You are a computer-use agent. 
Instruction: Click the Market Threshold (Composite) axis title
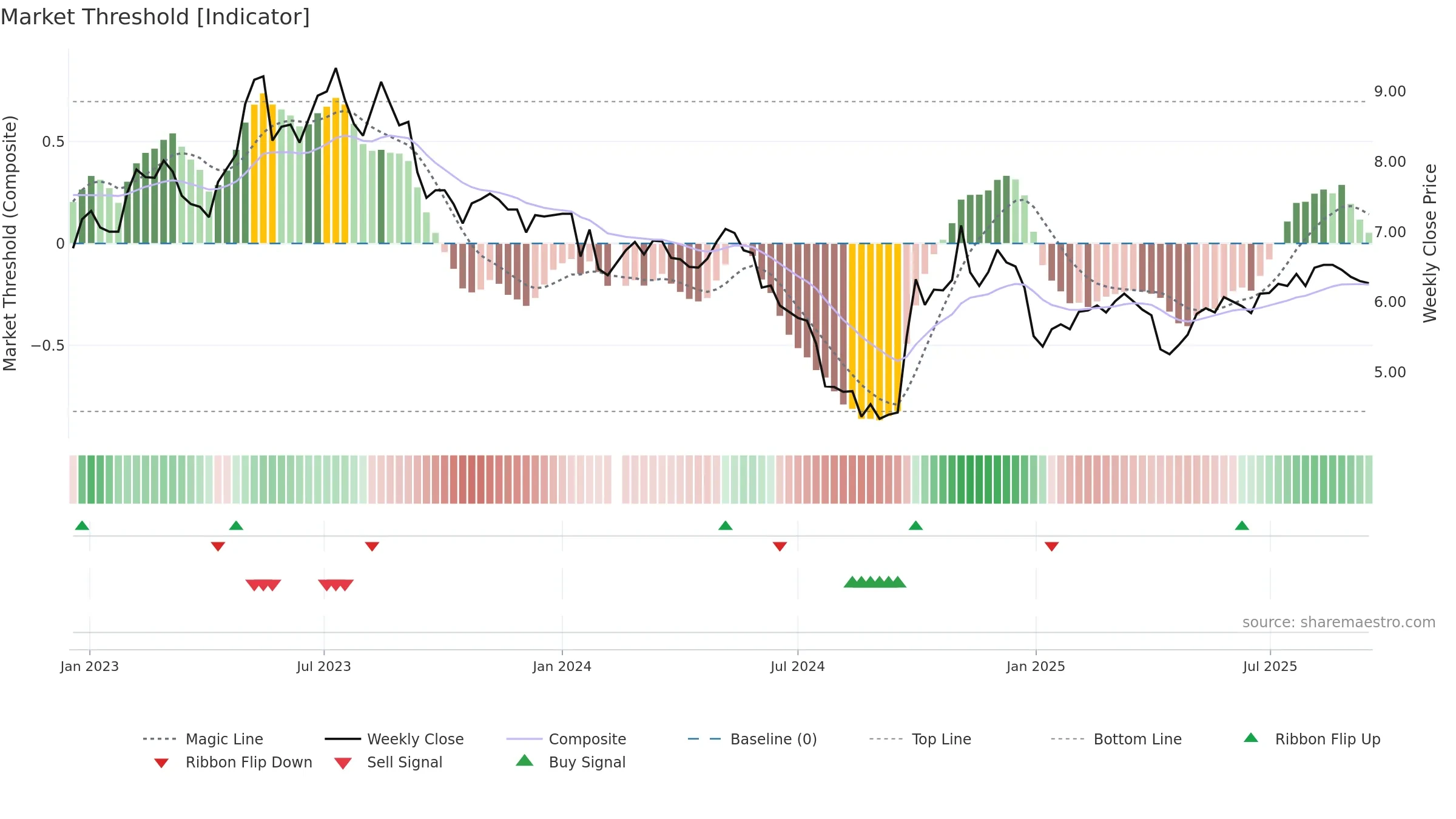(x=10, y=243)
